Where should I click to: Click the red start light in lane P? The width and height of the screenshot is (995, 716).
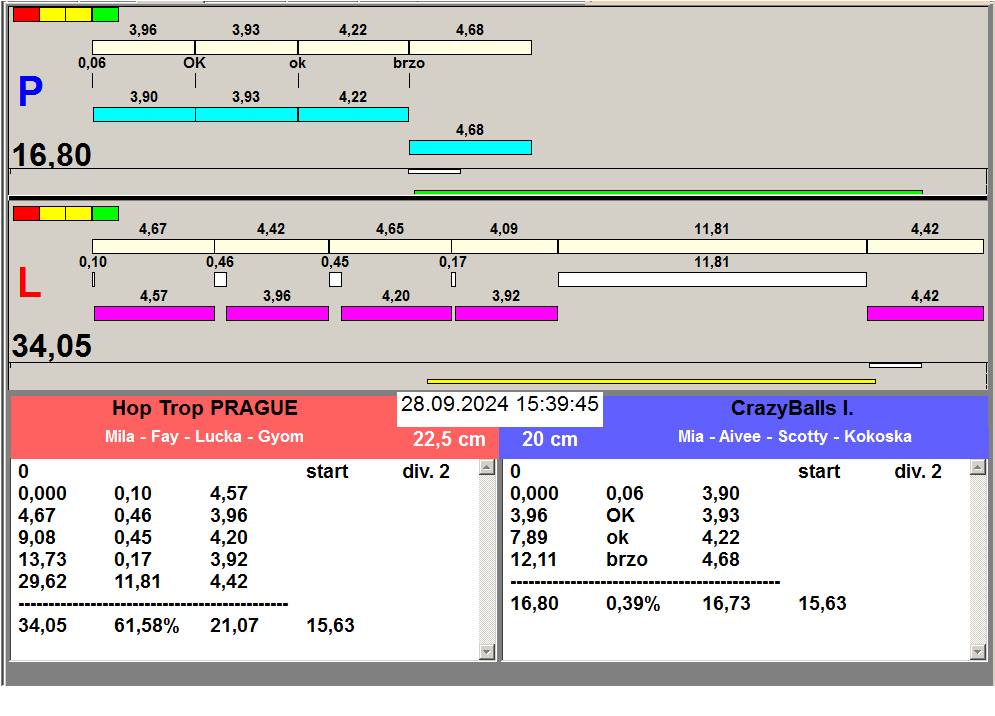tap(26, 14)
